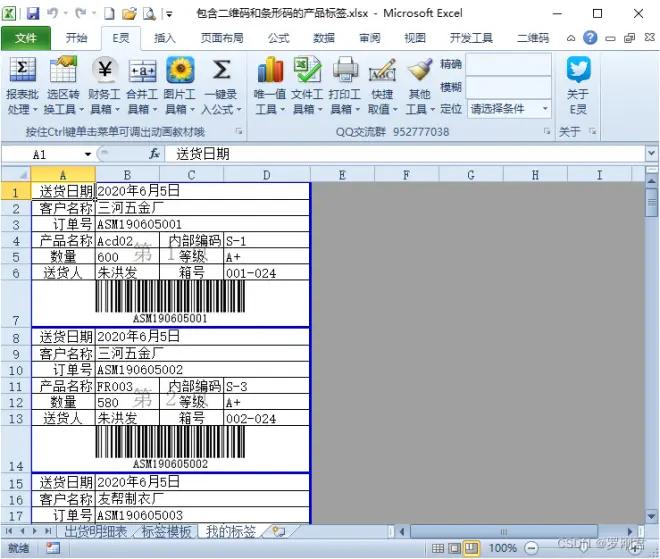The width and height of the screenshot is (660, 559).
Task: Click the macro record icon in status bar
Action: pyautogui.click(x=53, y=548)
